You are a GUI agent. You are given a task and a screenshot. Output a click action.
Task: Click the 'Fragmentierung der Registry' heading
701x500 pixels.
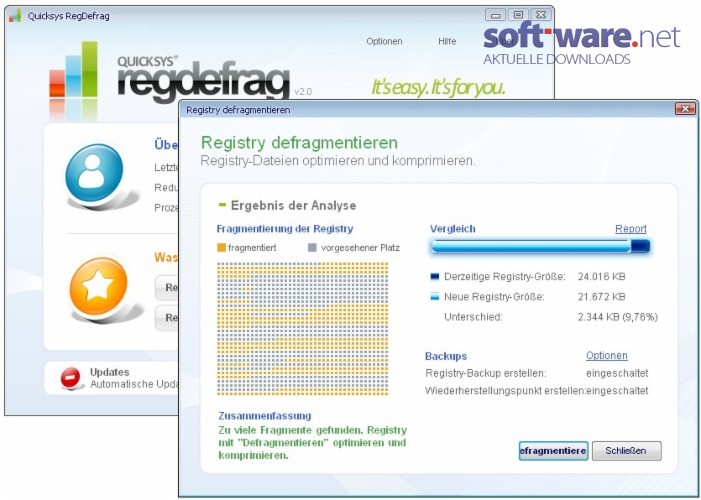(285, 229)
